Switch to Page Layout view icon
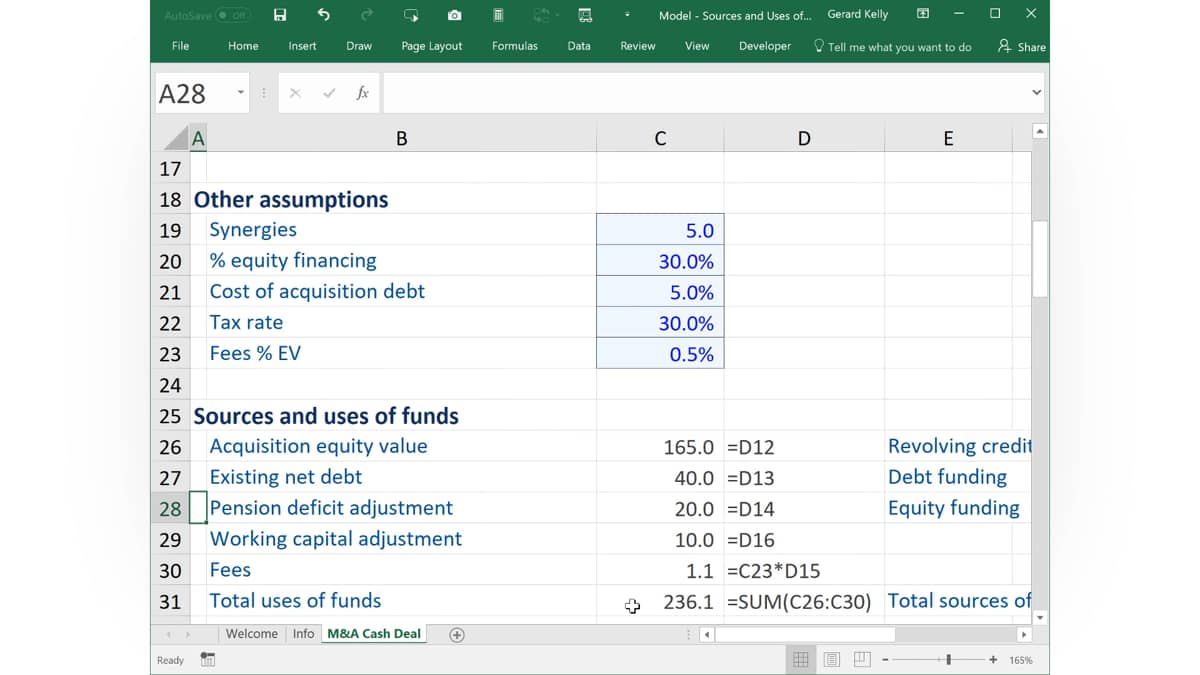 831,660
